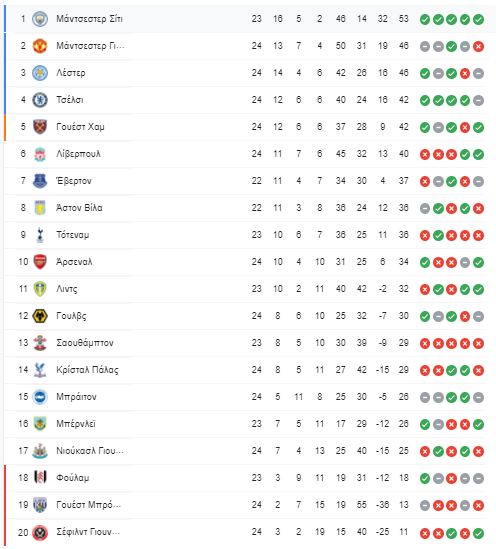Select the Άστον Βίλα team name
496x549 pixels.
coord(79,208)
